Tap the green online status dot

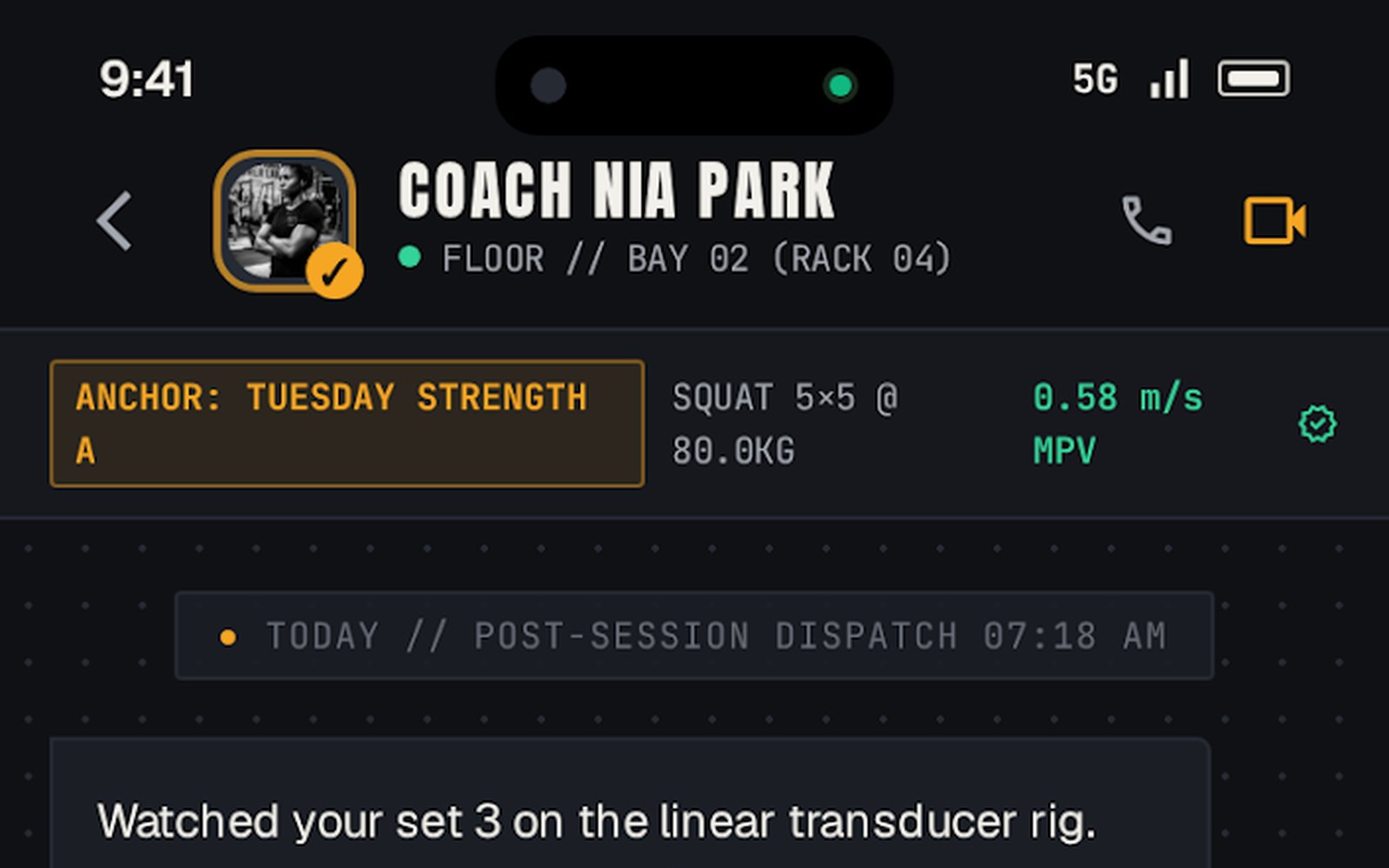[x=409, y=258]
